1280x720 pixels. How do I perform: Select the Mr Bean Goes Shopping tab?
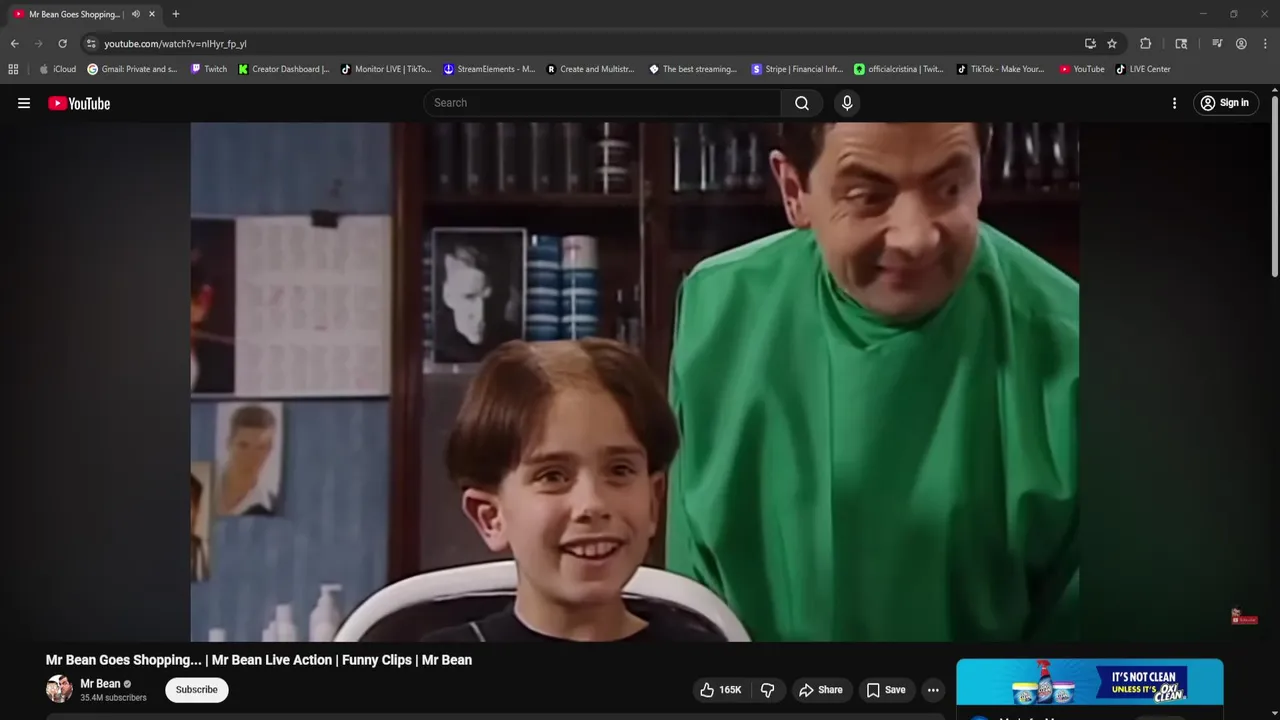point(85,14)
